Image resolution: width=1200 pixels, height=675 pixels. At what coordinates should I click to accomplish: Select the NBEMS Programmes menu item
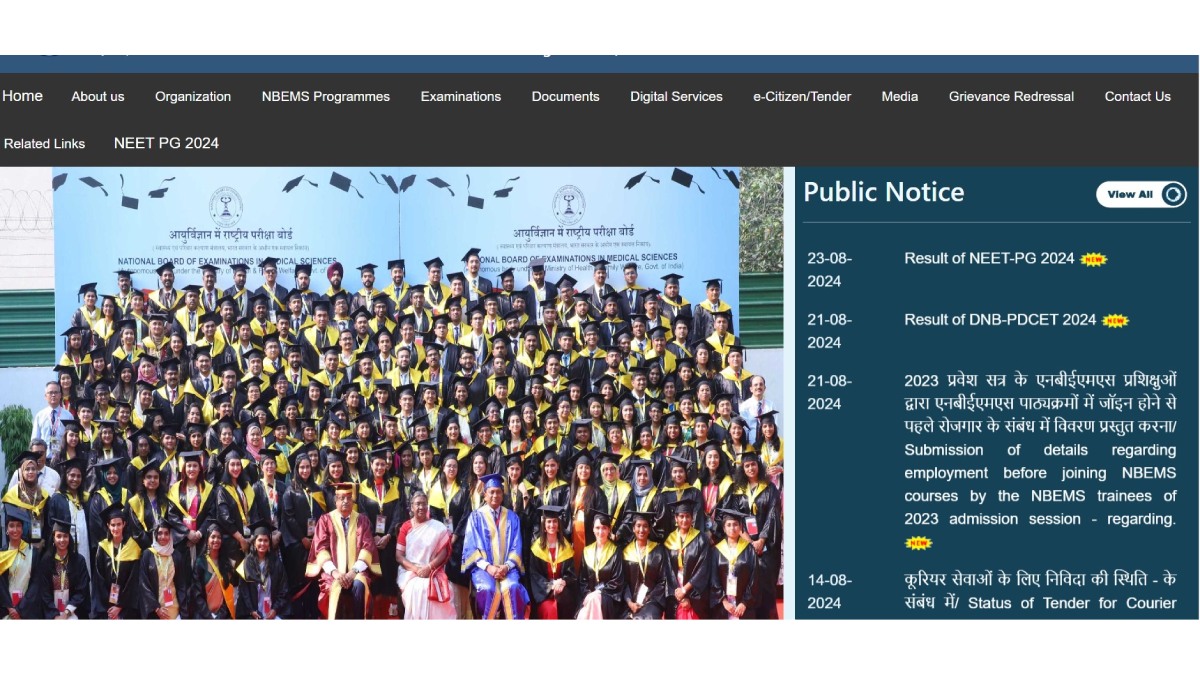325,96
